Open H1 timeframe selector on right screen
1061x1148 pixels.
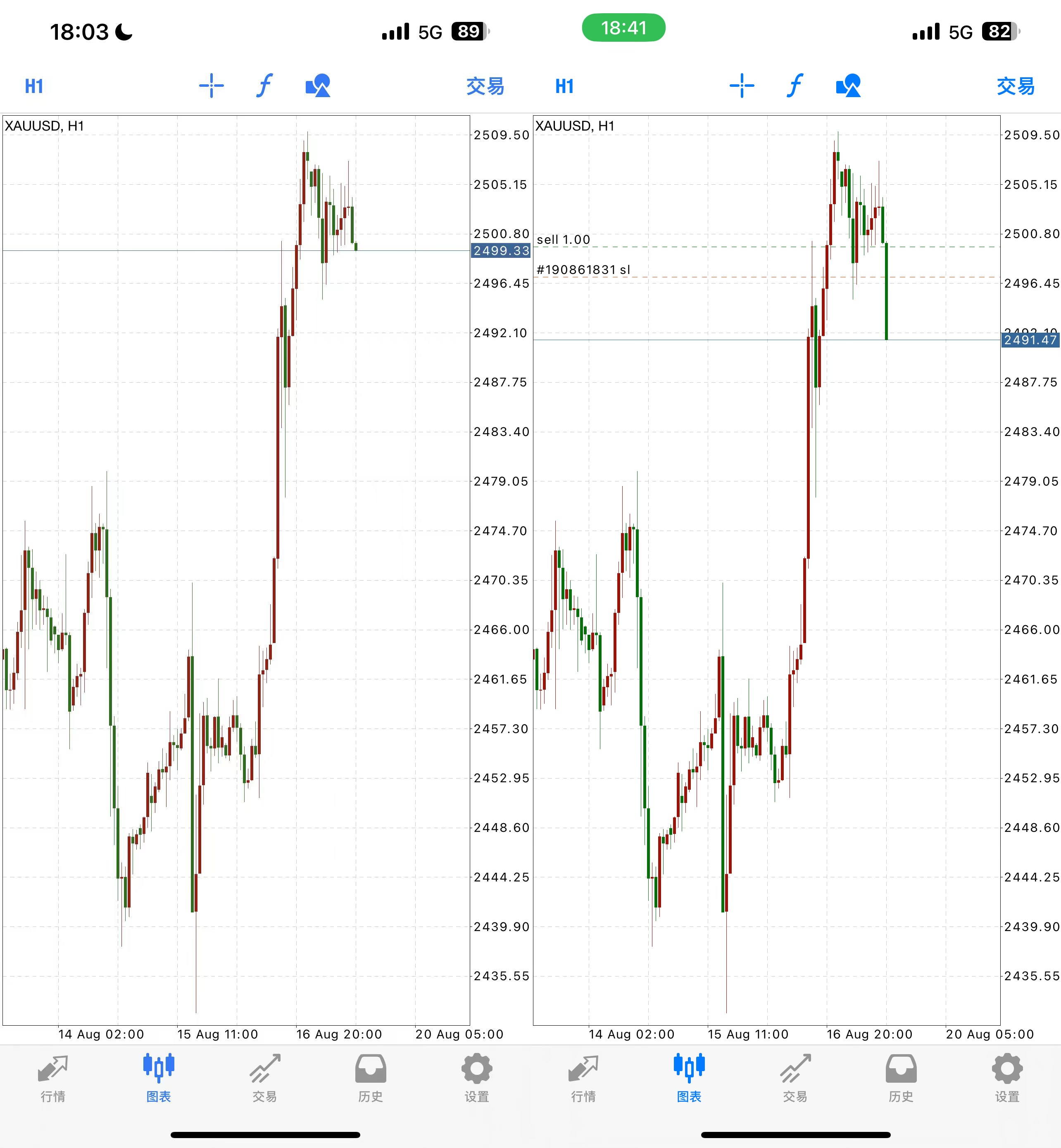click(565, 86)
